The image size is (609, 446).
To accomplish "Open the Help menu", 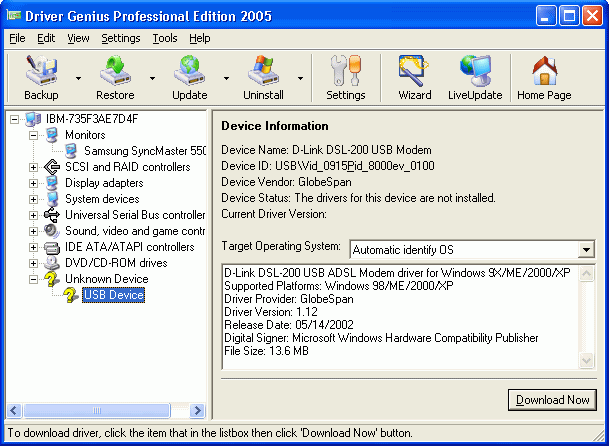I will [x=200, y=38].
